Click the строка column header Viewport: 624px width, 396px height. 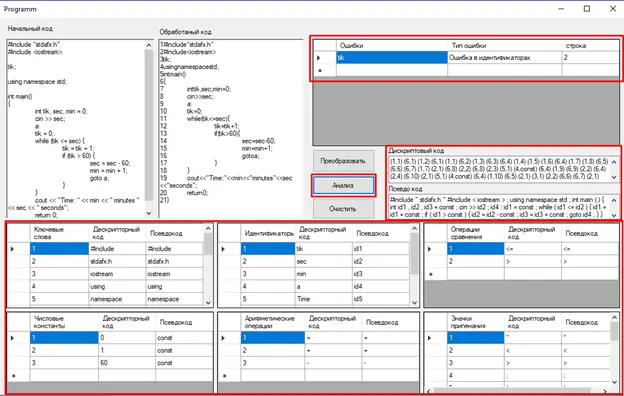(x=591, y=45)
